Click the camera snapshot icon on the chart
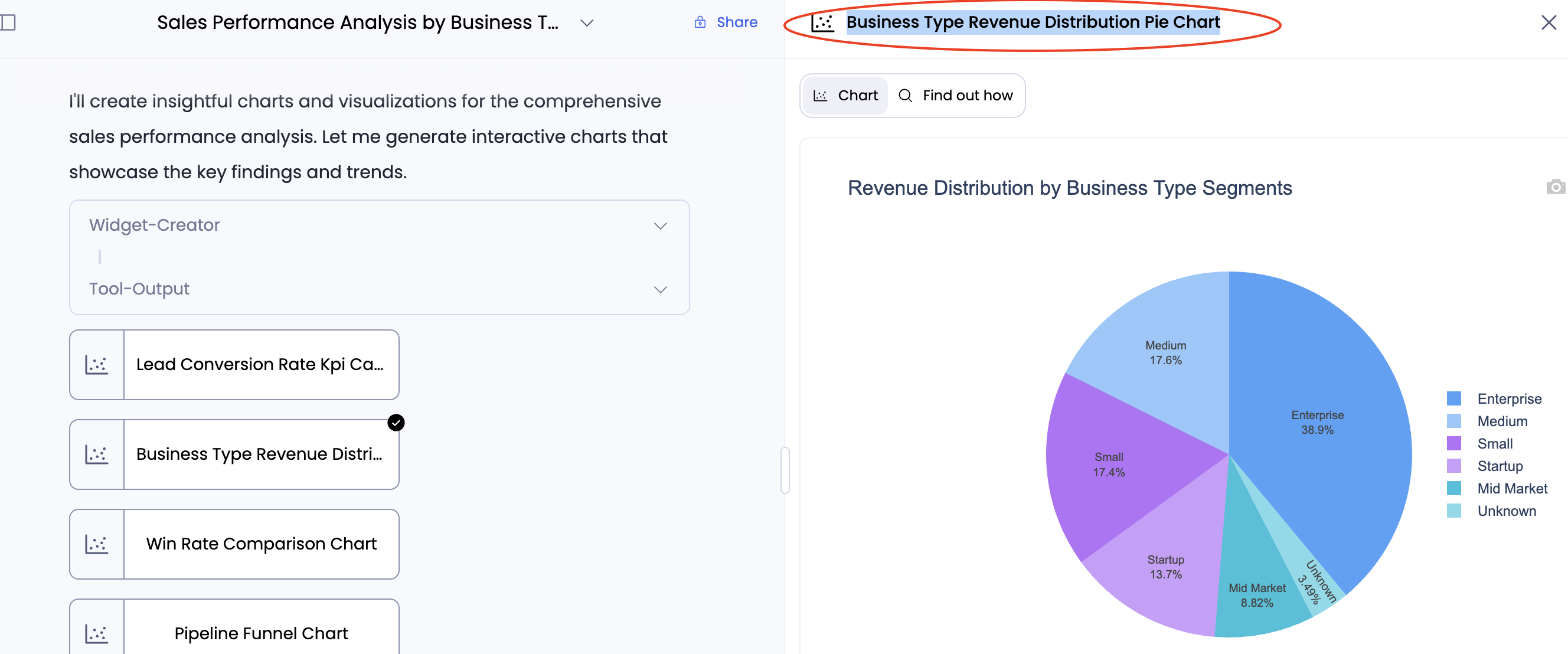Screen dimensions: 1568x654 (1555, 187)
